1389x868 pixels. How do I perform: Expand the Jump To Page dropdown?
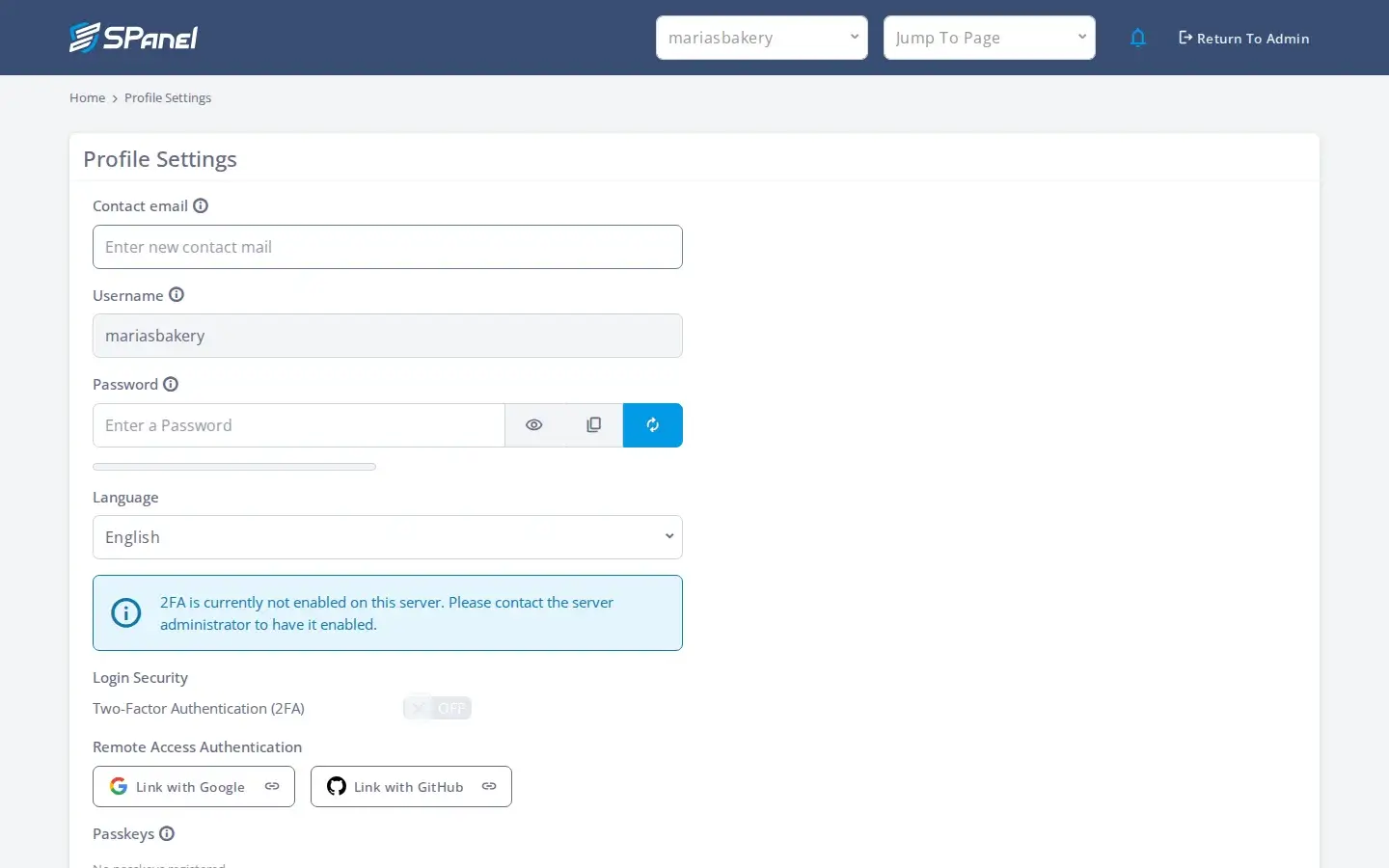990,38
